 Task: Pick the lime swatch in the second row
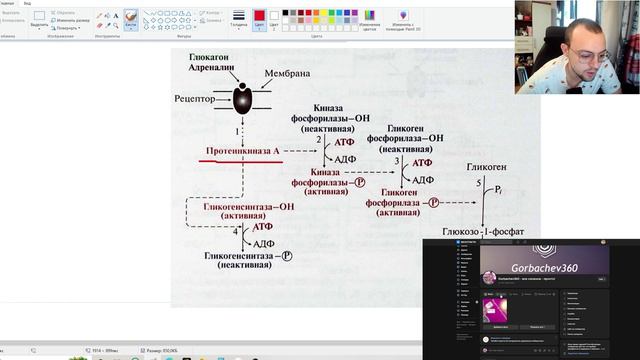(x=332, y=20)
